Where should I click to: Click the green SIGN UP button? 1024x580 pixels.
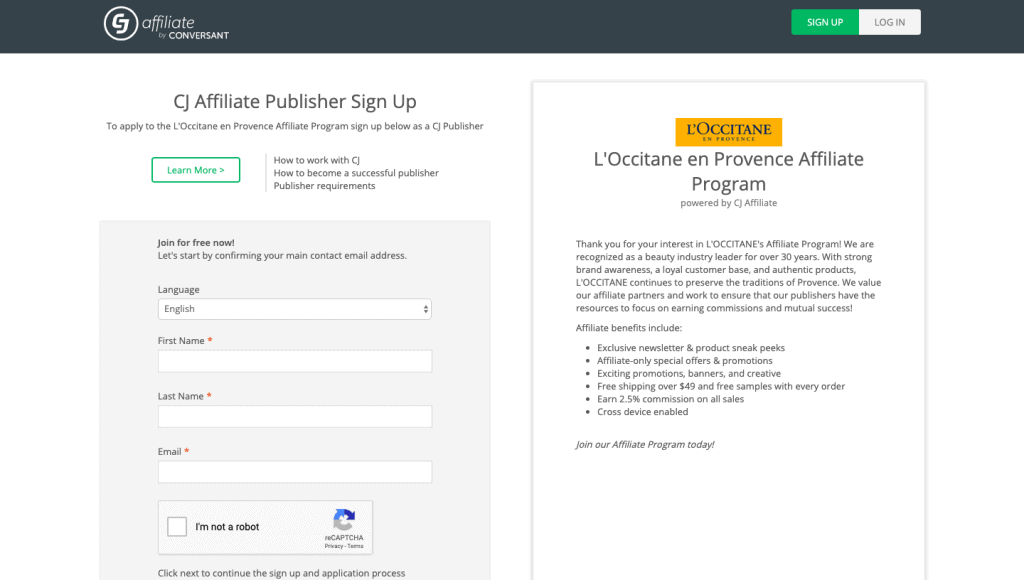point(825,22)
